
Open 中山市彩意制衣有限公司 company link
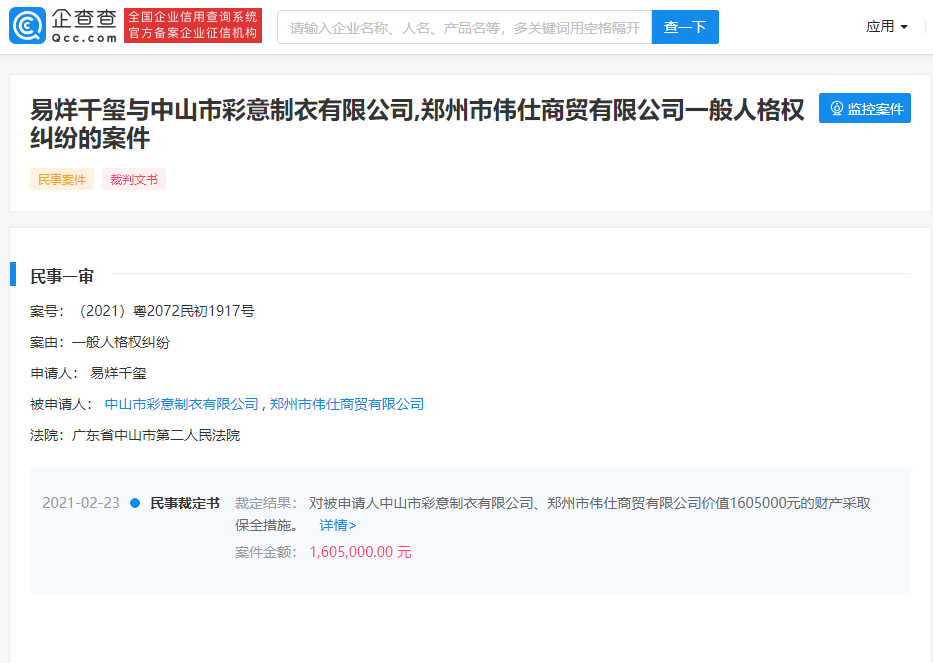coord(181,404)
